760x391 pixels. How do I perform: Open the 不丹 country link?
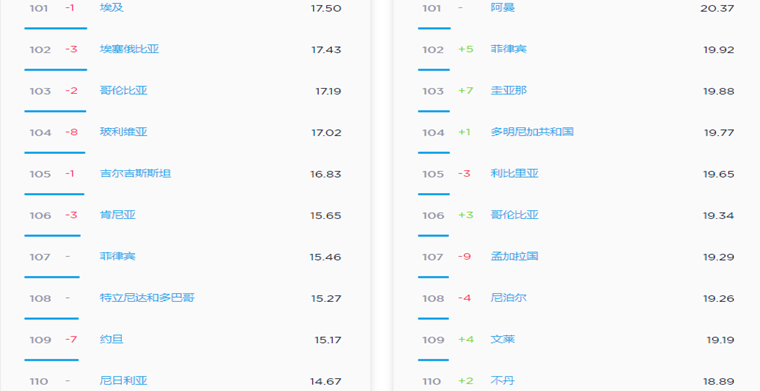503,381
